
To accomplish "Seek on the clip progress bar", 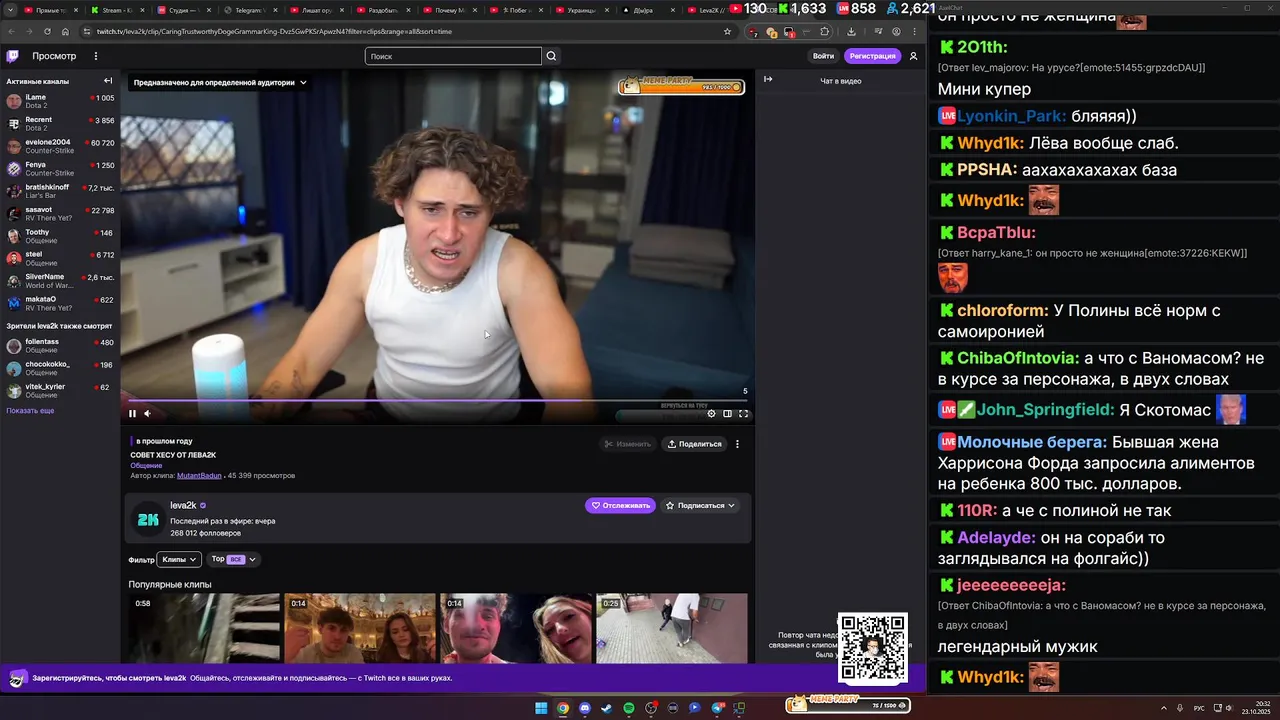I will 437,401.
